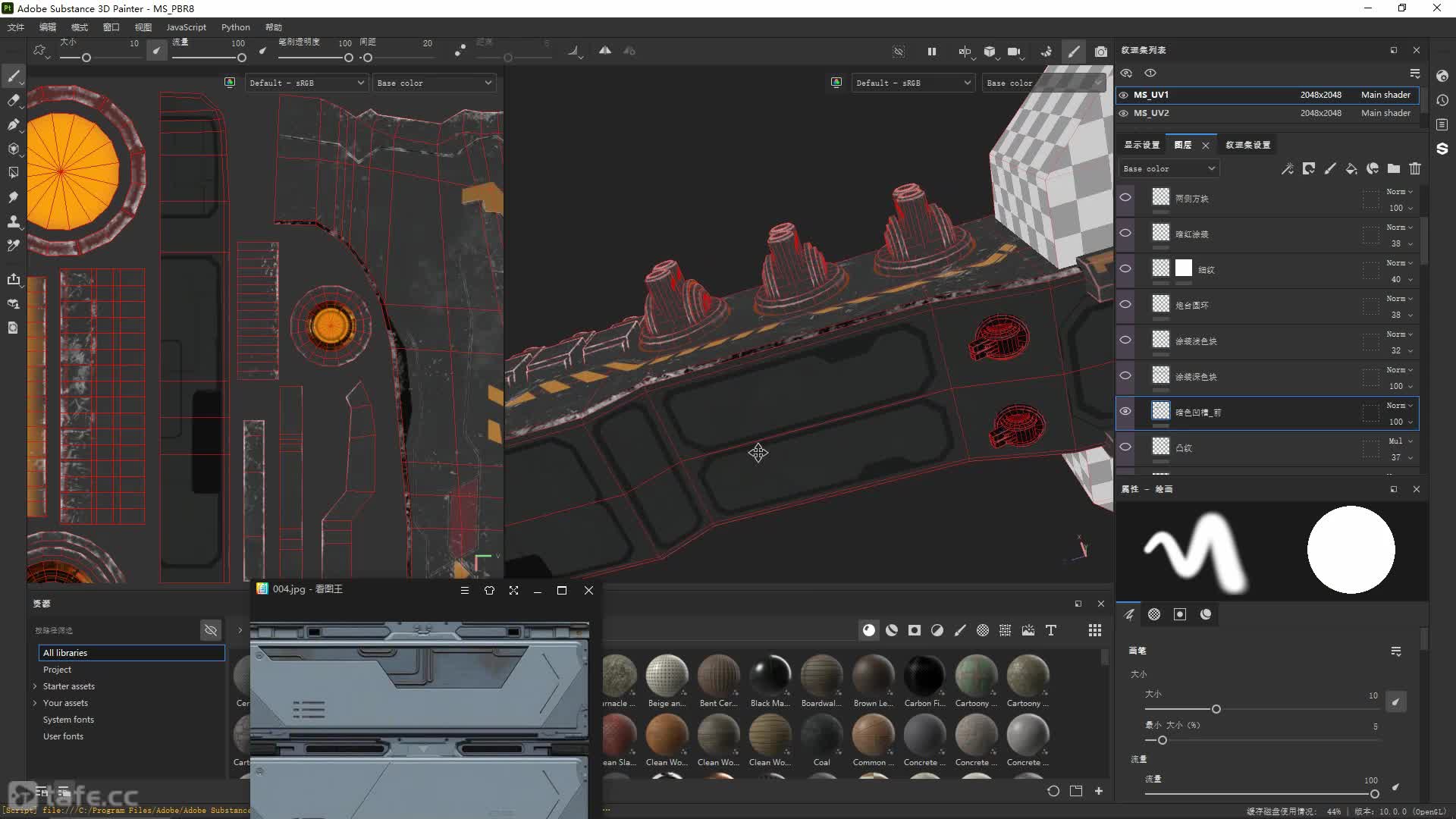Open the History panel clock icon
The image size is (1456, 819).
click(1442, 100)
